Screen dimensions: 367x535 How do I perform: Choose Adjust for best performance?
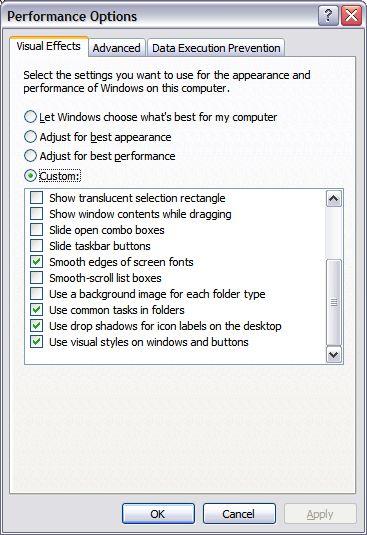point(30,156)
